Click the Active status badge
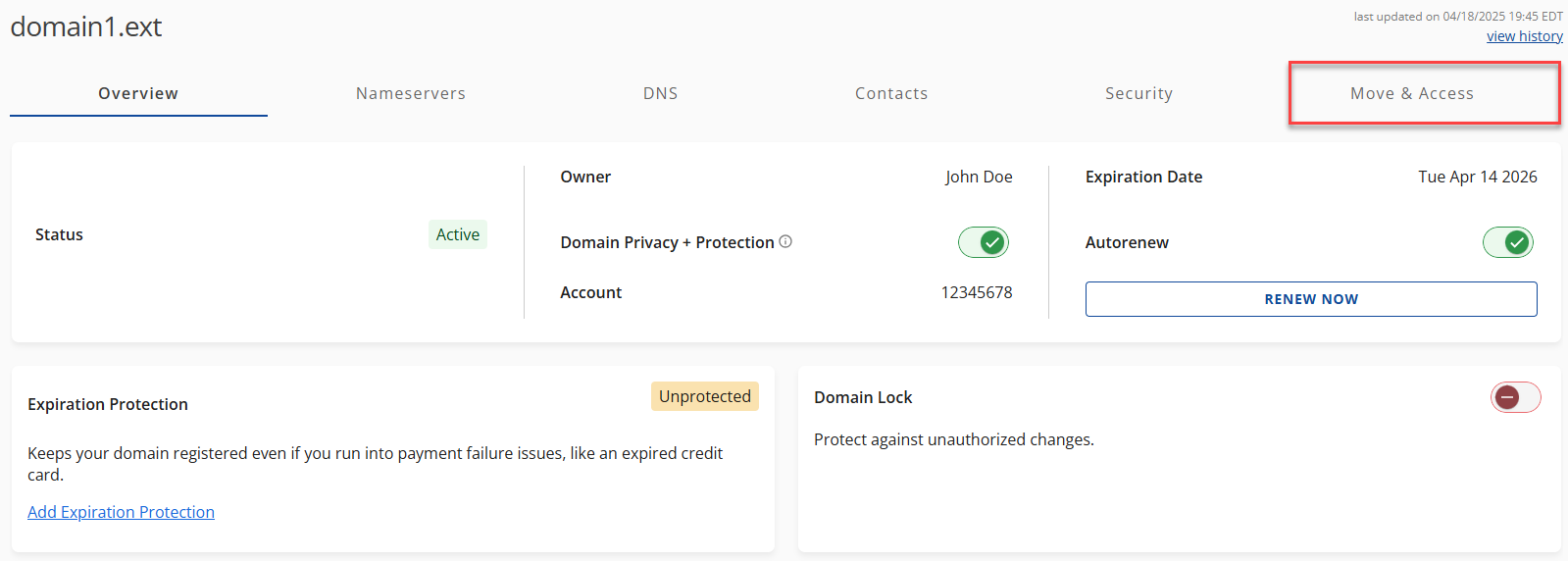This screenshot has height=561, width=1568. coord(457,234)
